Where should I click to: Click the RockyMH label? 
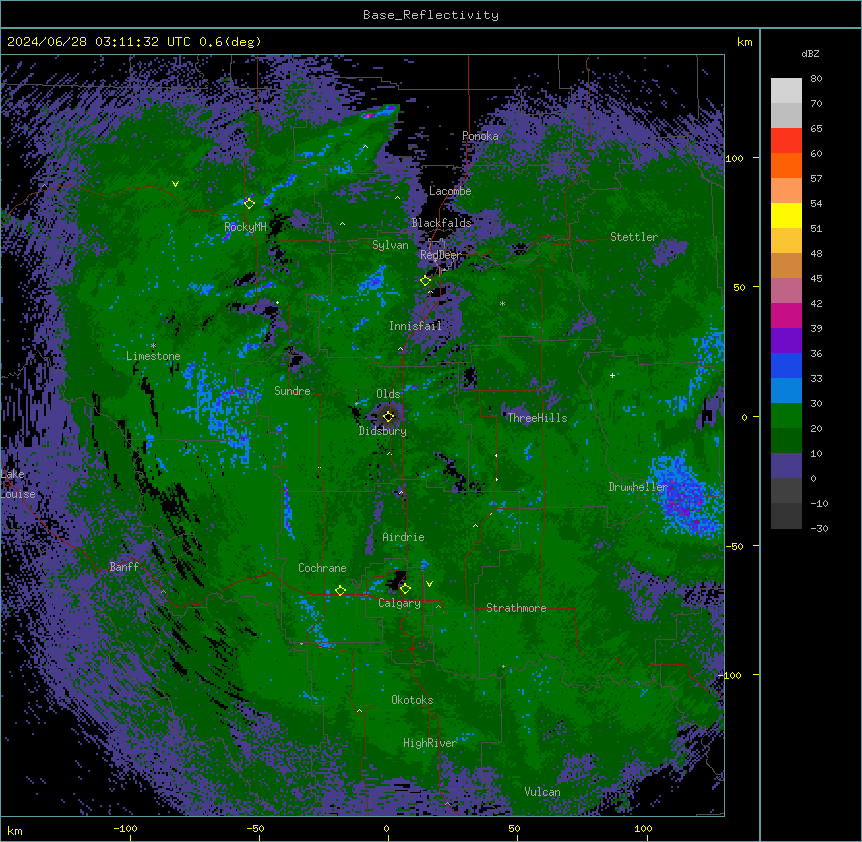click(245, 227)
